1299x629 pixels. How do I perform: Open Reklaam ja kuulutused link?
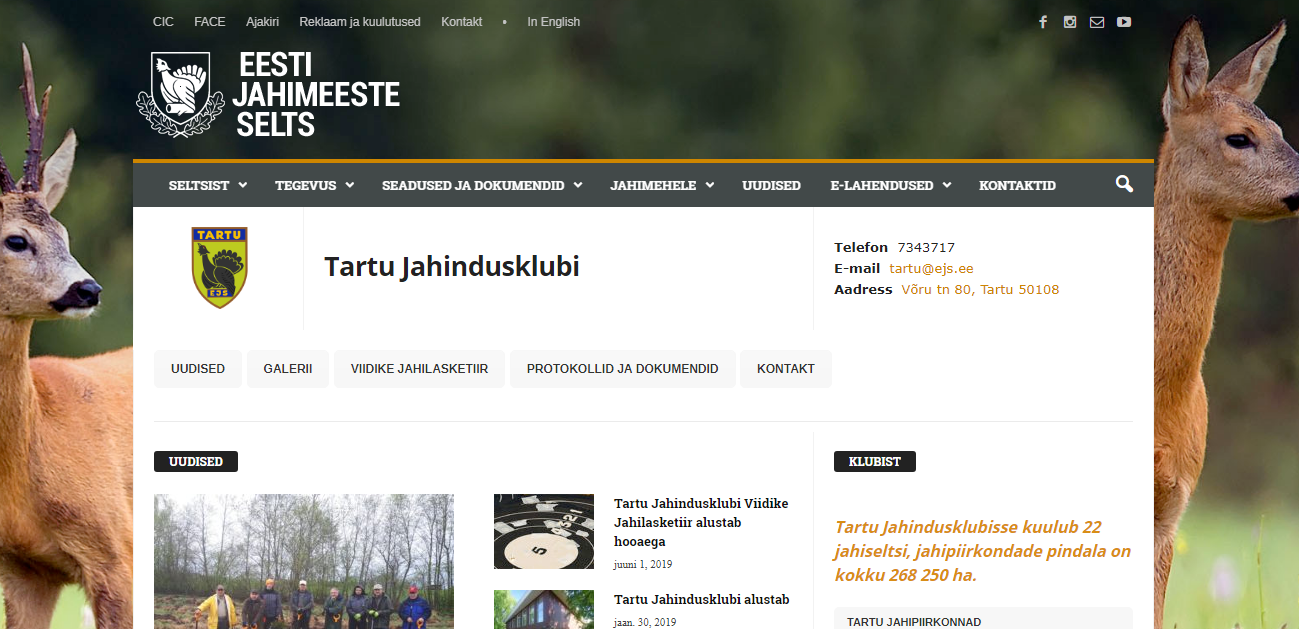pos(360,22)
